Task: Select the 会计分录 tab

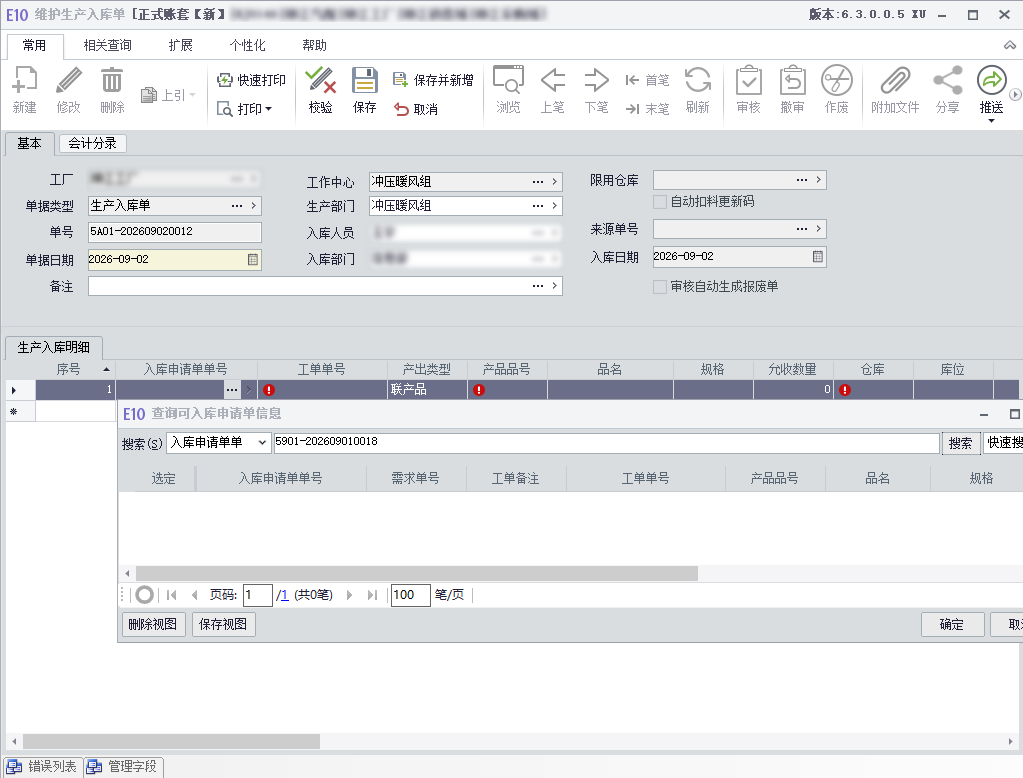Action: (93, 144)
